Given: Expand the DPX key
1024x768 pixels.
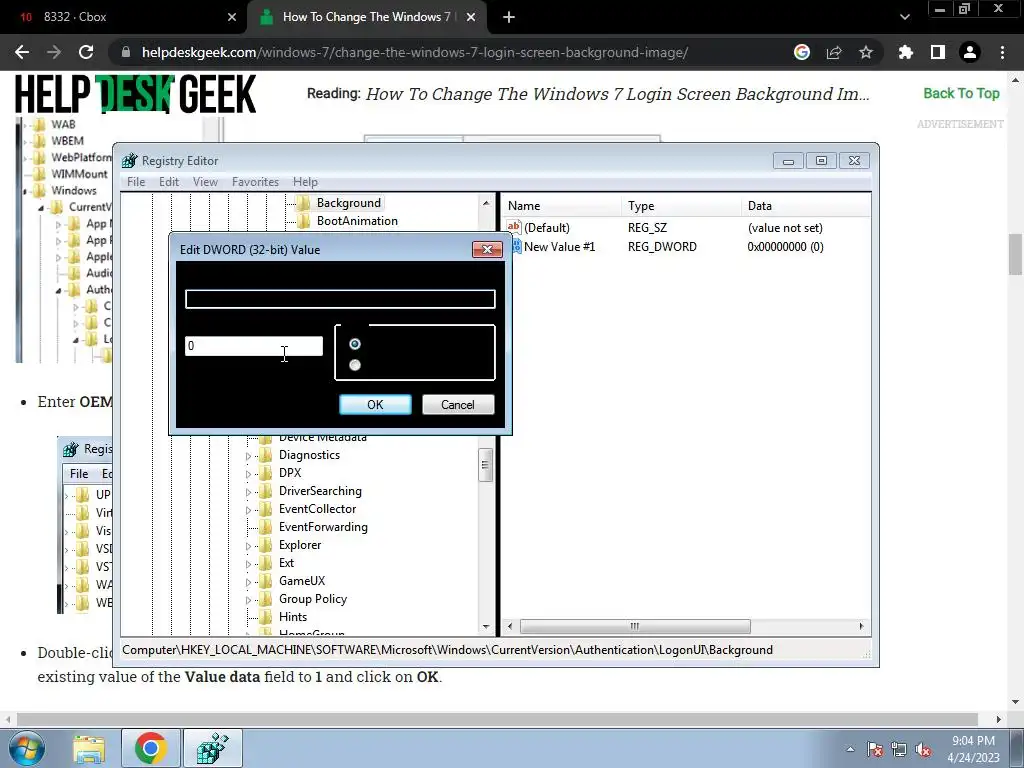Looking at the screenshot, I should point(248,473).
